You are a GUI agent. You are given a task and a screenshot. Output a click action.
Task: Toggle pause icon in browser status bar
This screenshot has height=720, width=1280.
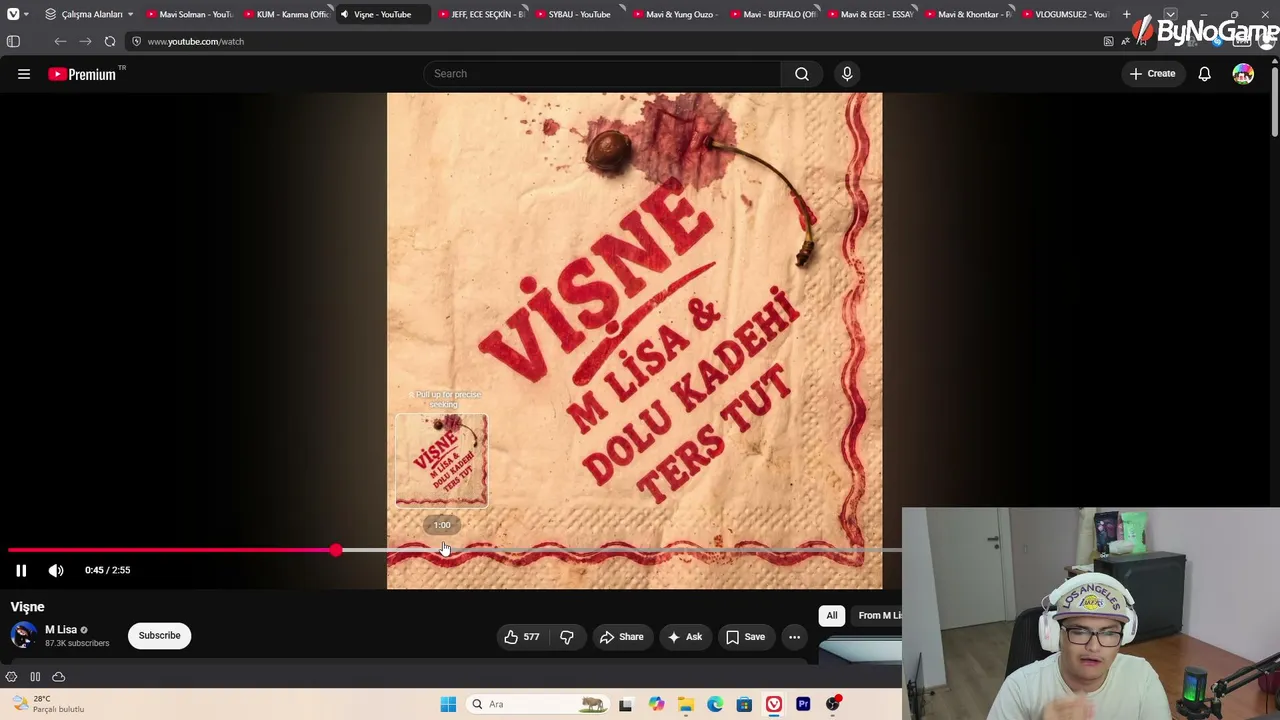pos(35,677)
